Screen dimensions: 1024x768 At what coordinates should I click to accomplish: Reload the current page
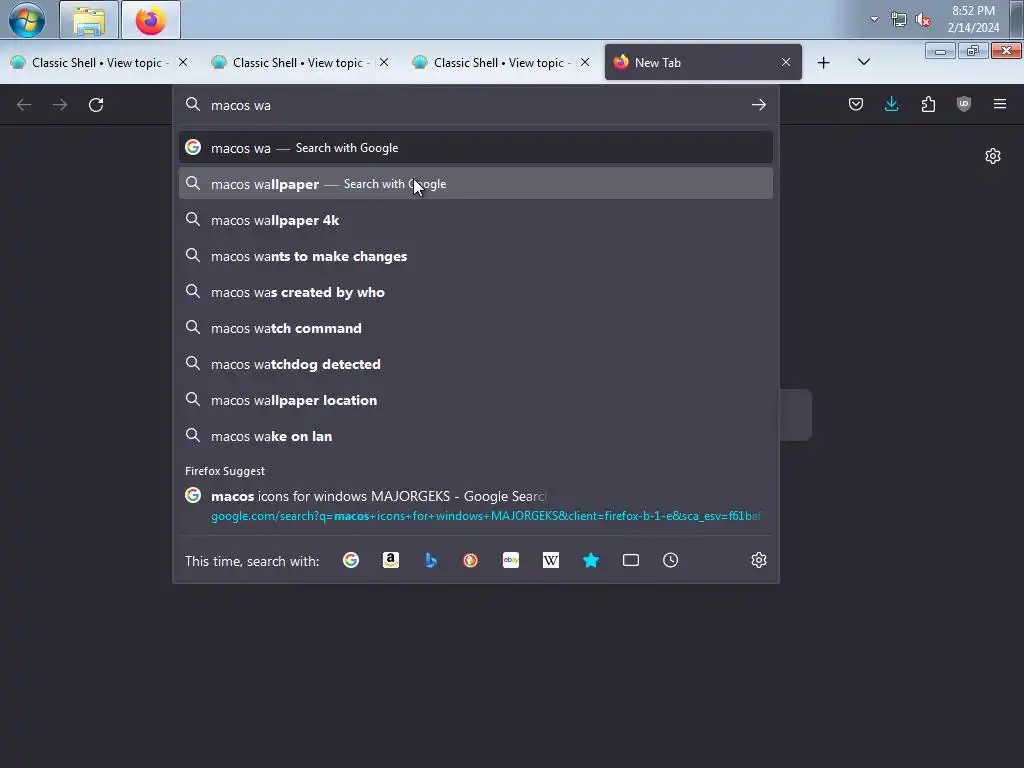(96, 105)
